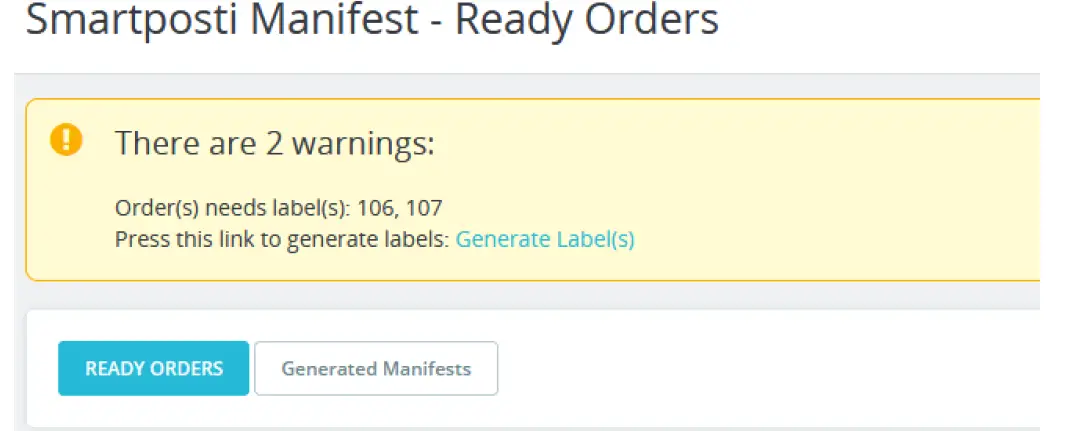Click the word "Label(s)" in the blue link
The image size is (1081, 431).
(x=596, y=239)
